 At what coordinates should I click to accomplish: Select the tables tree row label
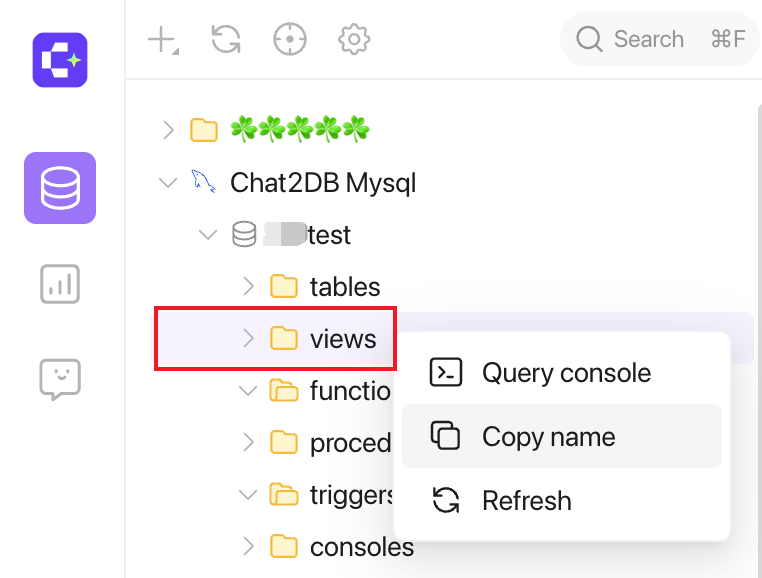coord(345,287)
